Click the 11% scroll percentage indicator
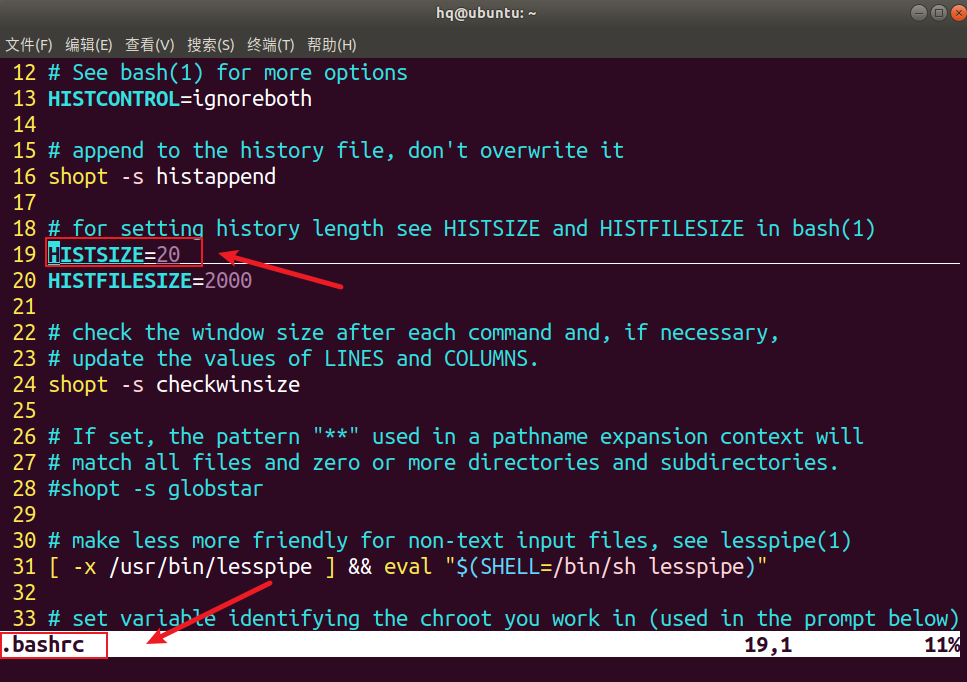 click(x=944, y=645)
